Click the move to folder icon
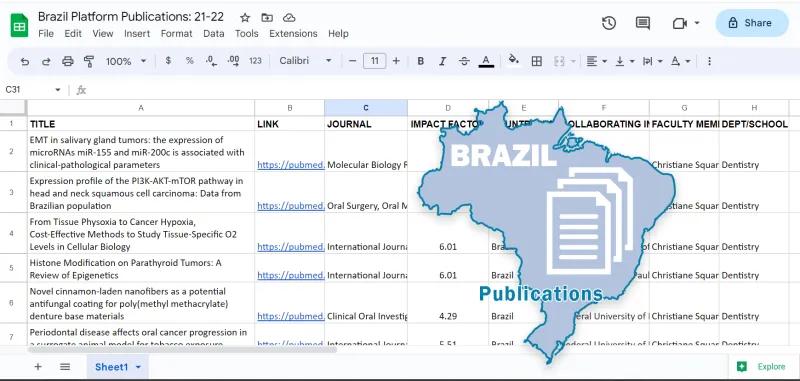800x381 pixels. [x=267, y=18]
